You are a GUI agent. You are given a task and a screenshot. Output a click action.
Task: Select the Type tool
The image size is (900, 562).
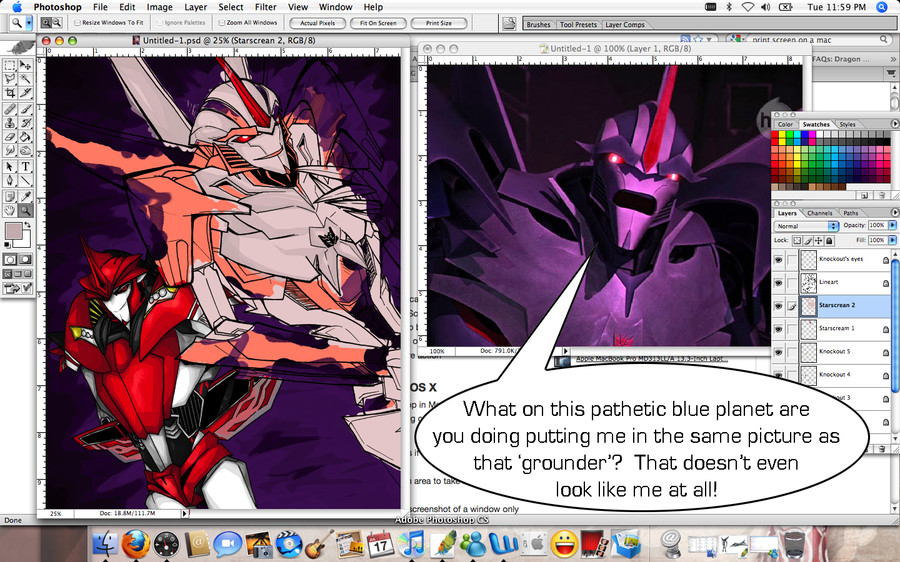[x=25, y=166]
